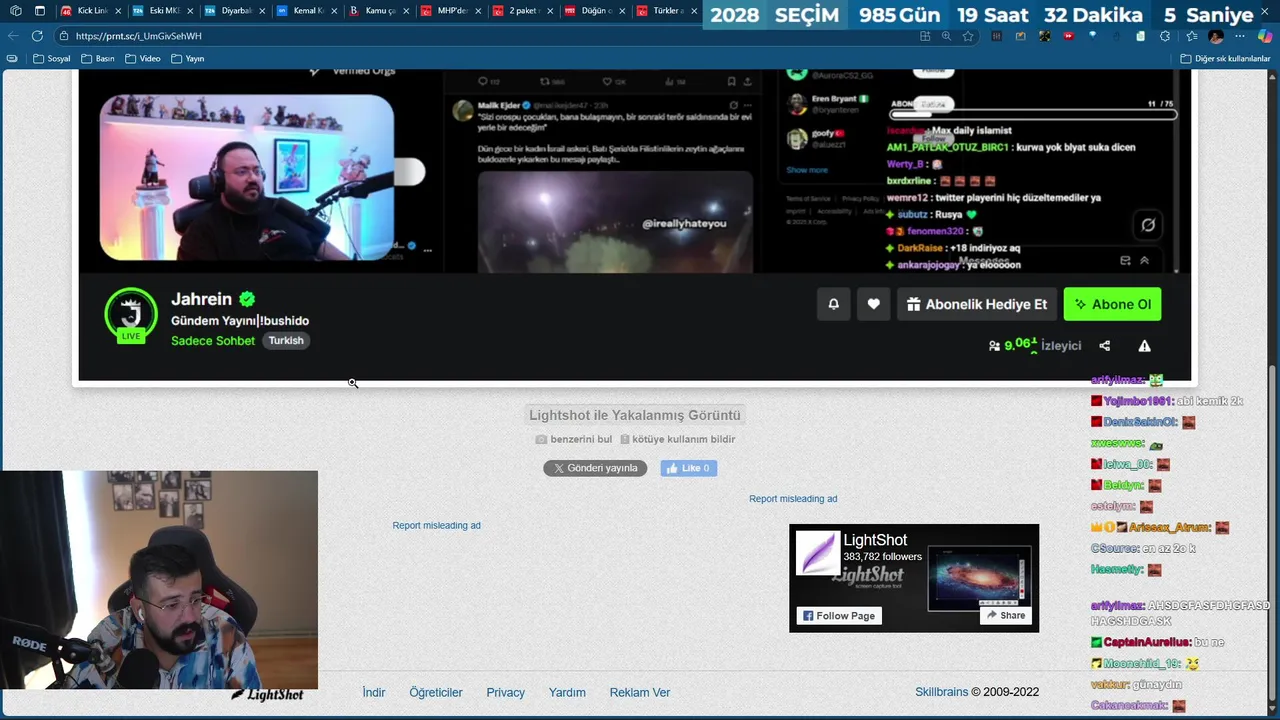
Task: Click the warning report triangle icon
Action: (1144, 346)
